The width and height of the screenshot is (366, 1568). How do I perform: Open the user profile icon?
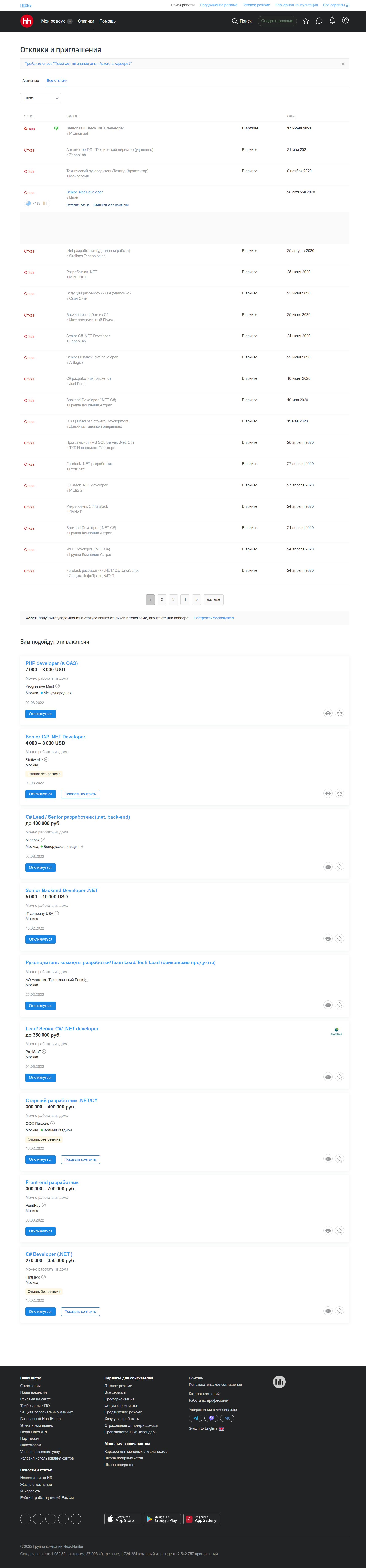coord(345,21)
